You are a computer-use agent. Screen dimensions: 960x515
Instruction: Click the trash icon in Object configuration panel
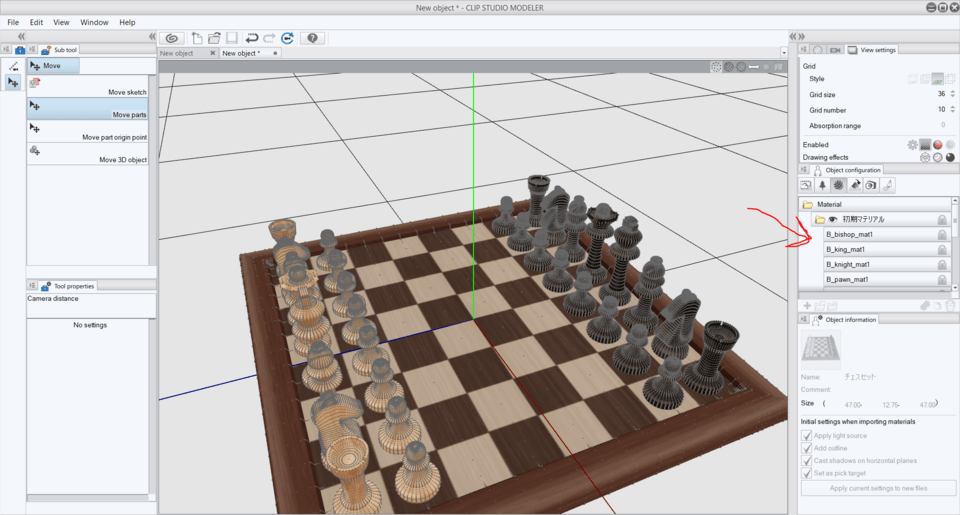point(951,305)
